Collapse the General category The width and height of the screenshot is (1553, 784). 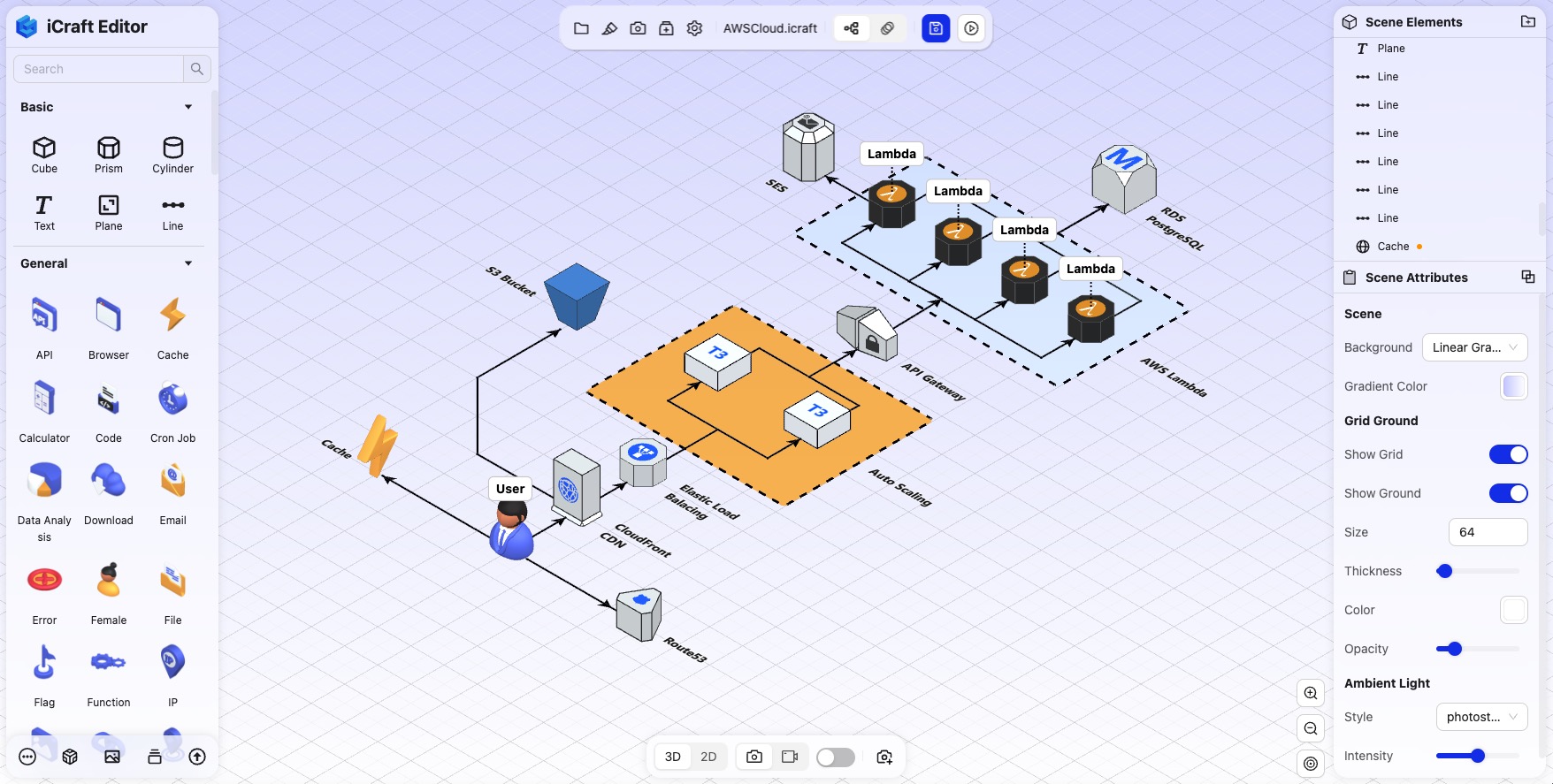(187, 263)
